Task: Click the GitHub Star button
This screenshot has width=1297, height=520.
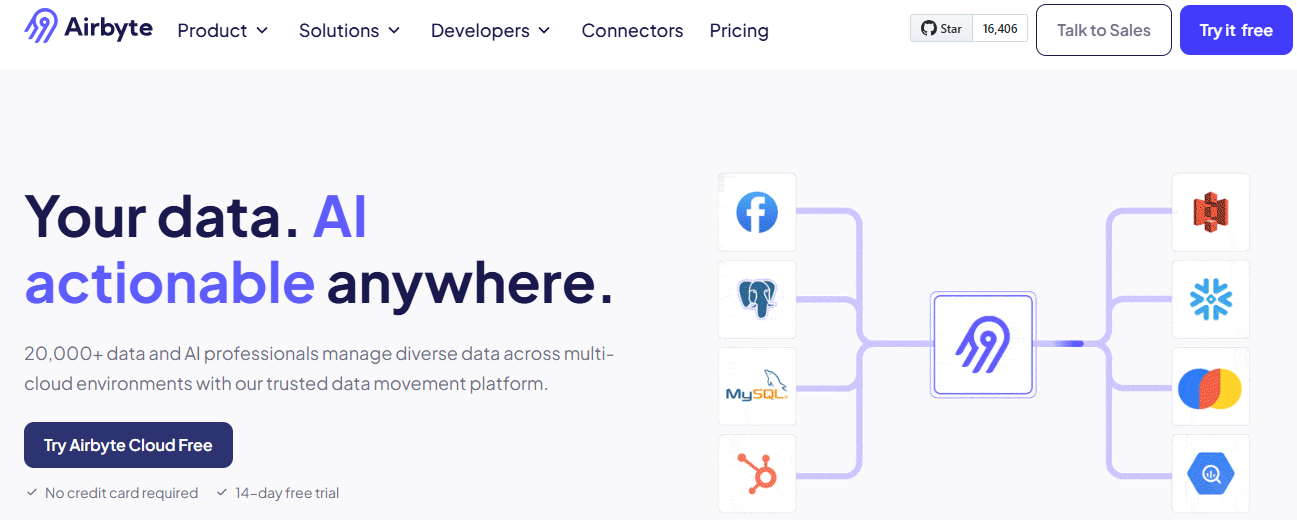Action: point(941,29)
